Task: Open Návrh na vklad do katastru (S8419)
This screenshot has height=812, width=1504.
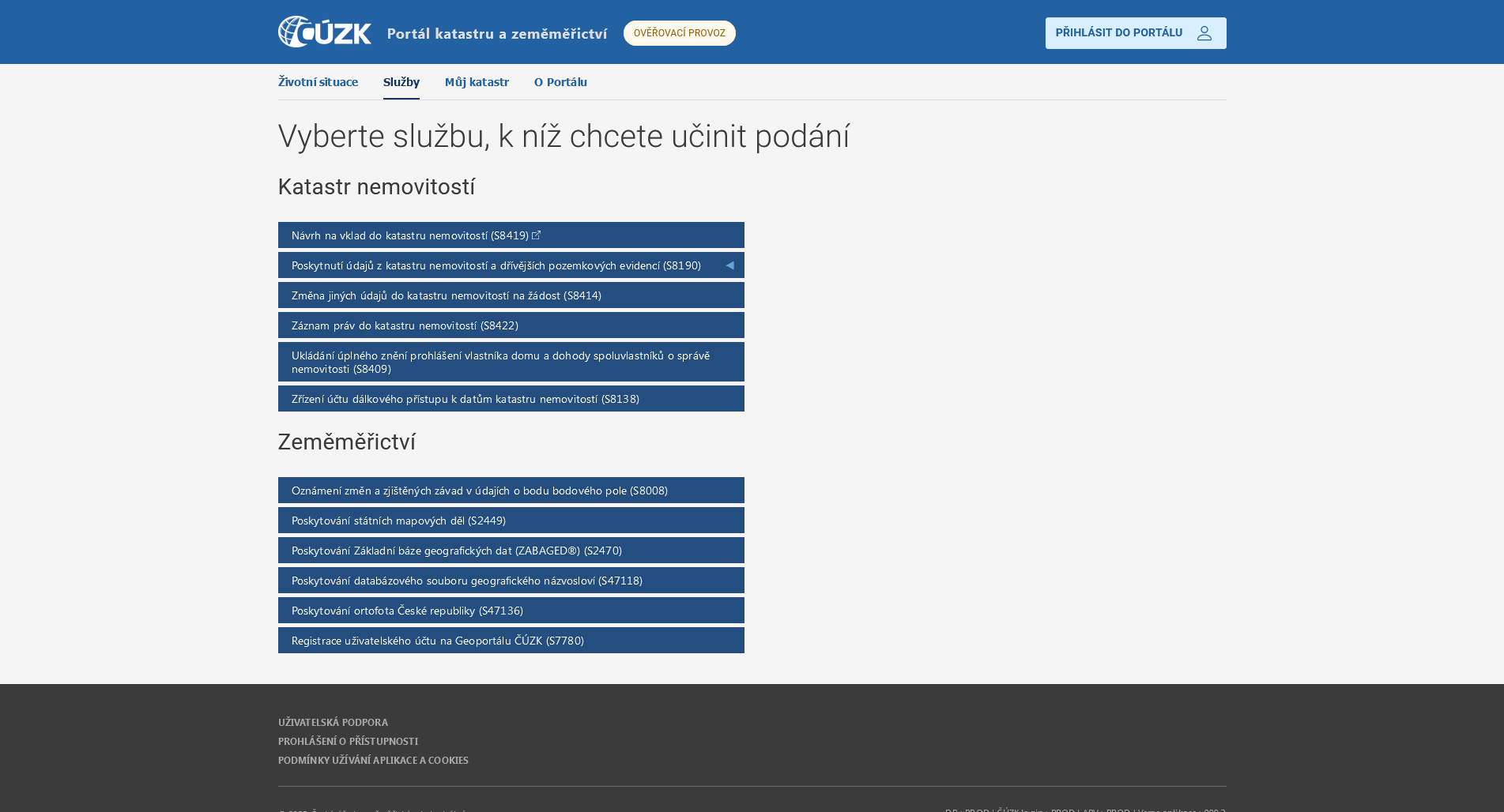Action: coord(511,235)
